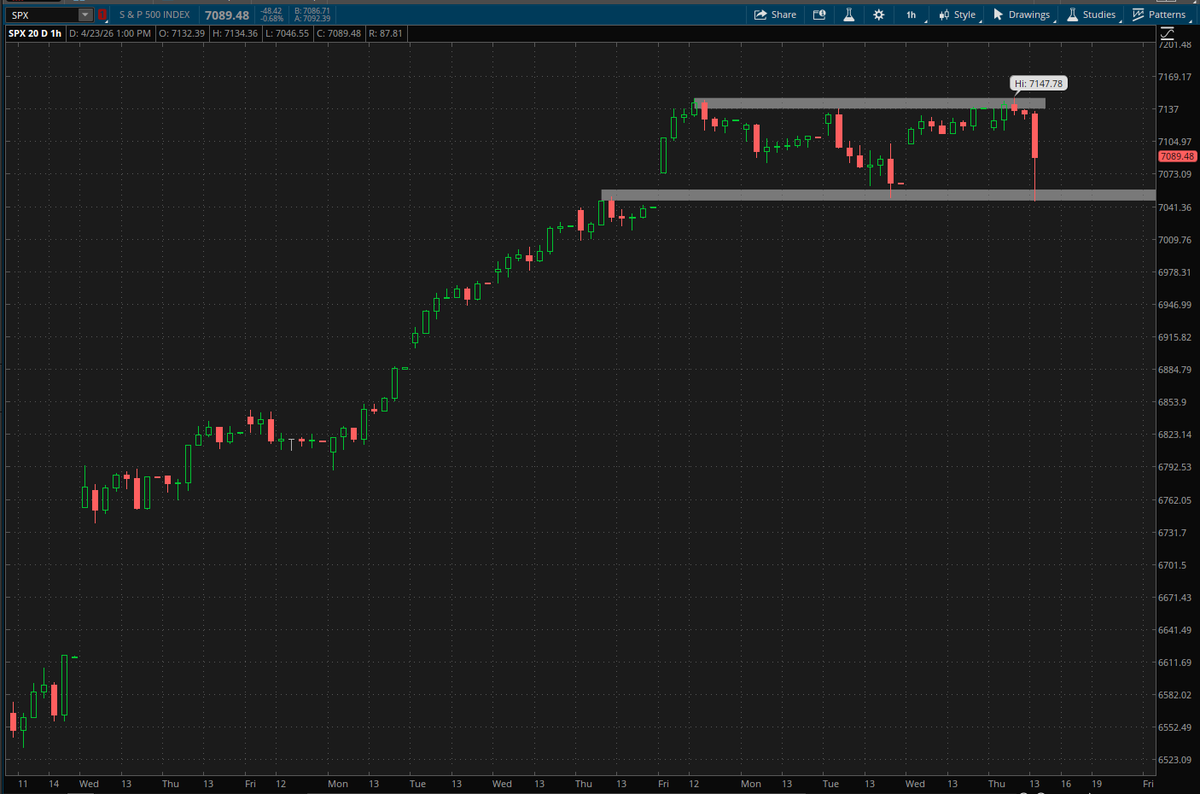Open the Style dropdown menu
1200x794 pixels.
(957, 15)
